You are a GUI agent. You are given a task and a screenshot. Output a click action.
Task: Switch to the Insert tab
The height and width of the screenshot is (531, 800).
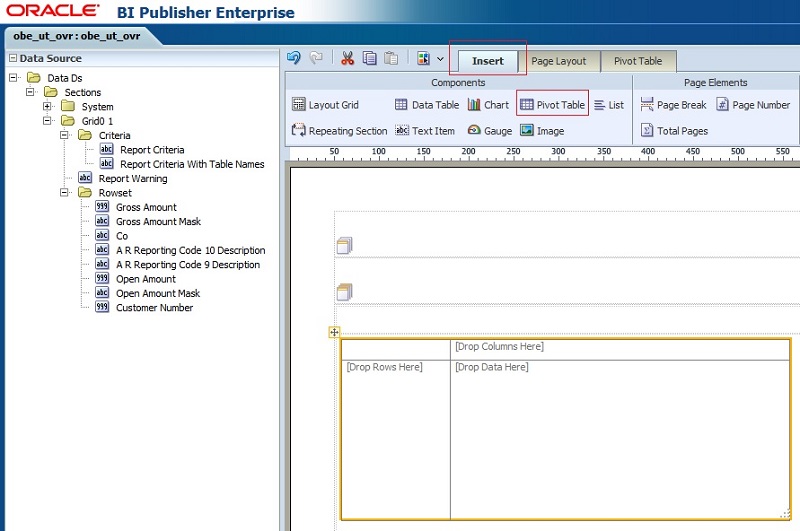(488, 61)
